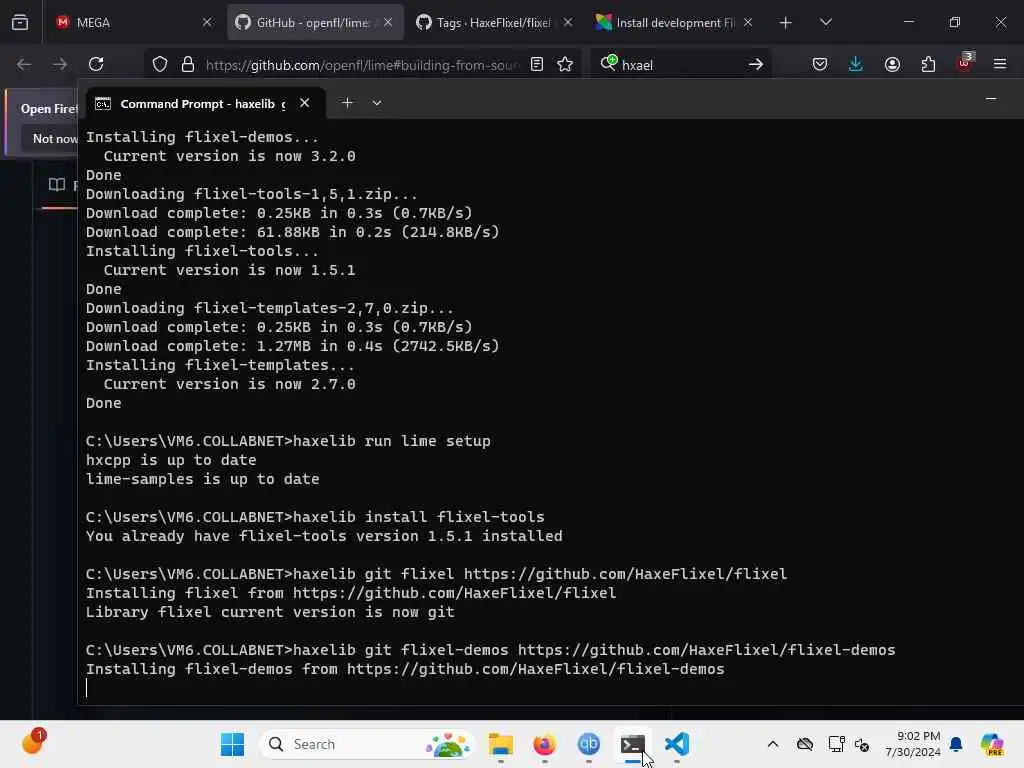Minimize the terminal window
Viewport: 1024px width, 768px height.
click(991, 99)
